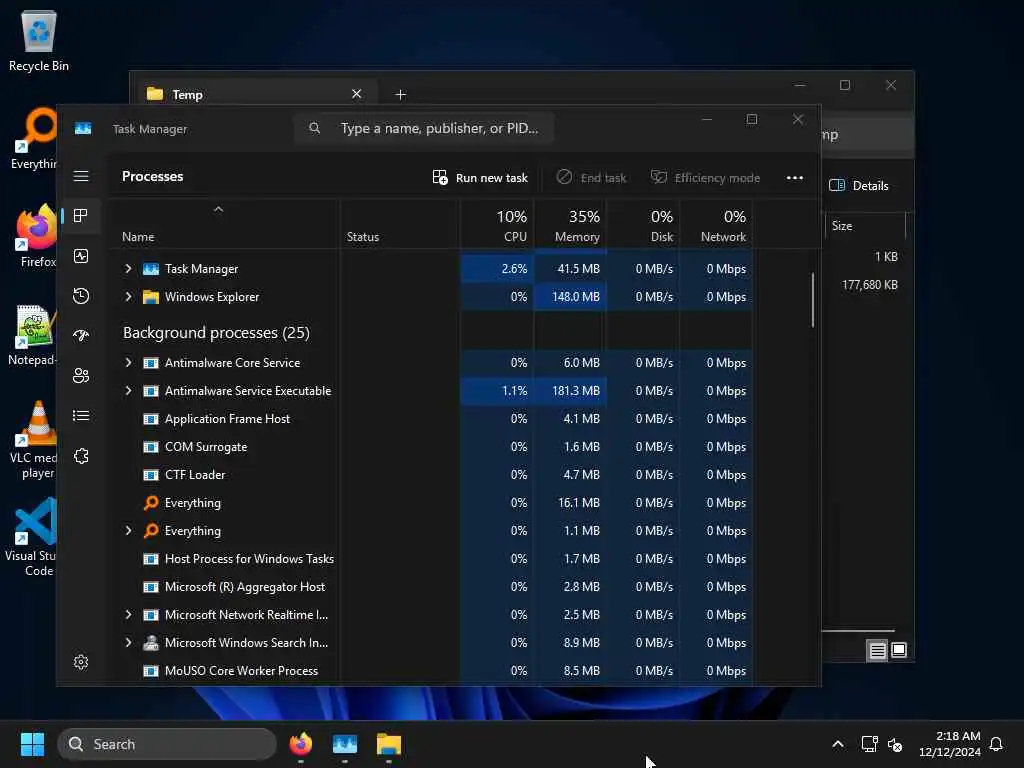Expand the Windows Explorer process row
This screenshot has width=1024, height=768.
click(128, 297)
